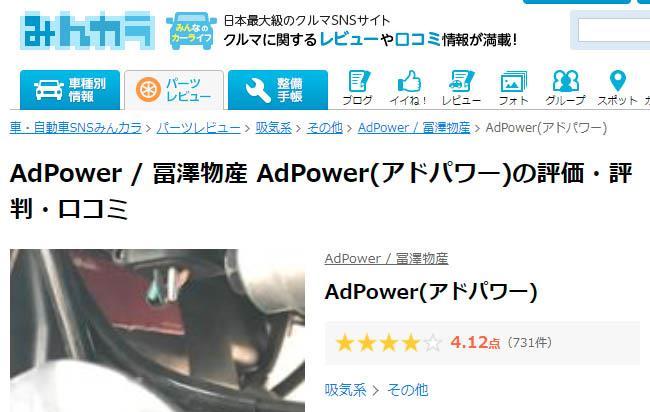Switch to the 整備手帳 tab

[278, 90]
